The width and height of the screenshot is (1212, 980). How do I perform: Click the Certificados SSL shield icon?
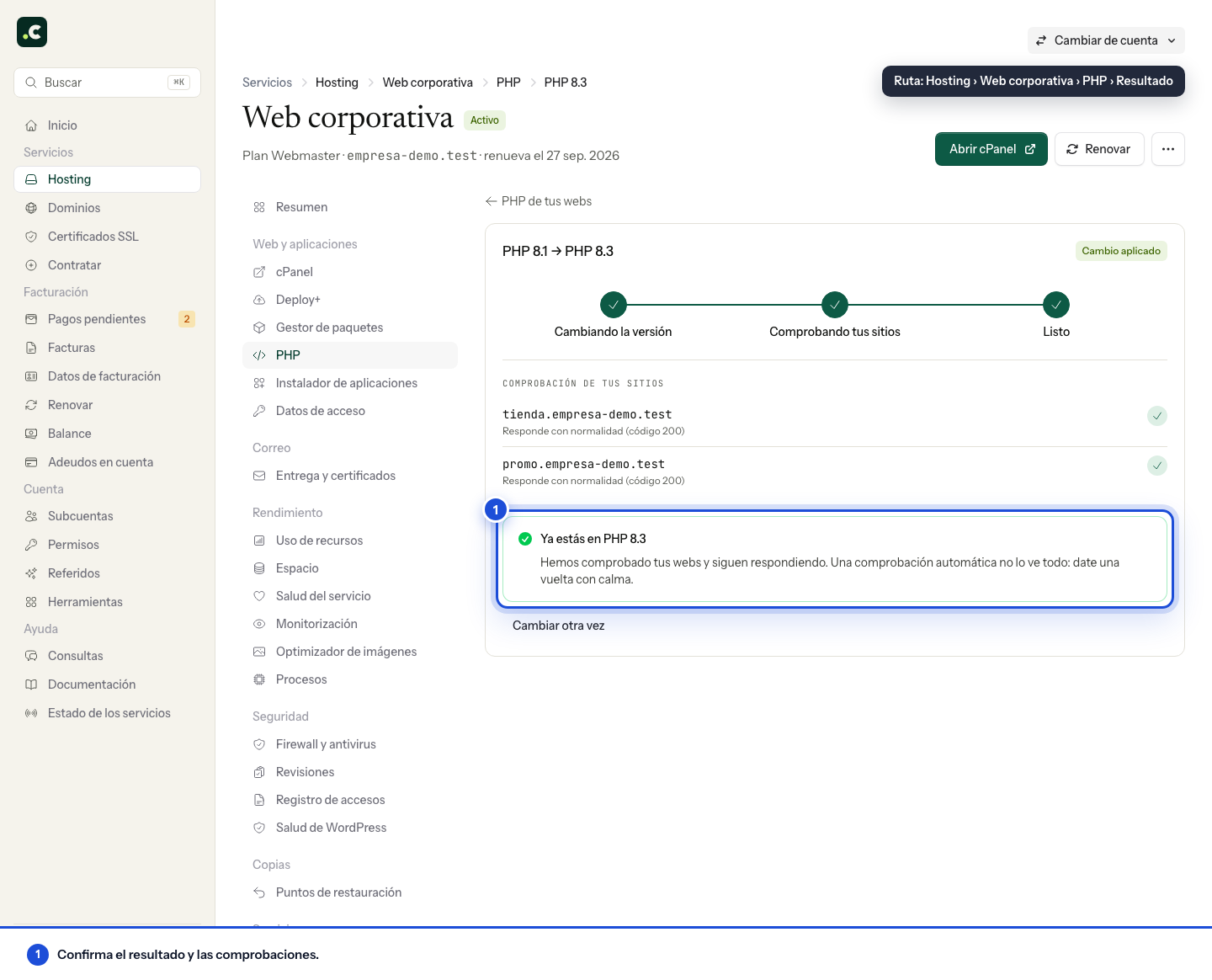31,237
